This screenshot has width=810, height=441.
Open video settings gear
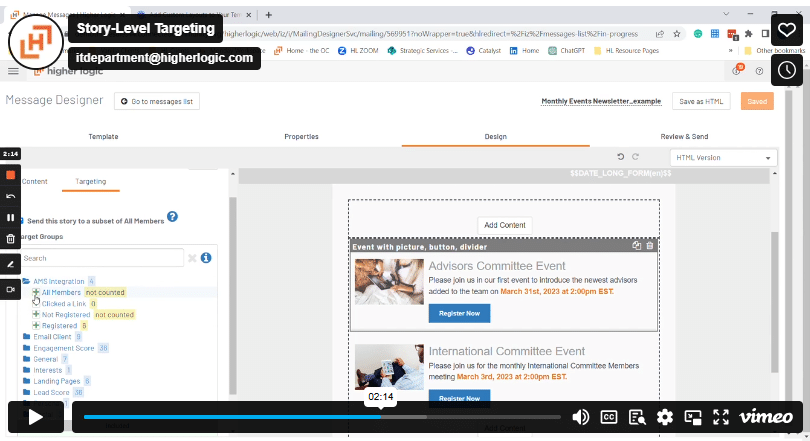[x=665, y=417]
